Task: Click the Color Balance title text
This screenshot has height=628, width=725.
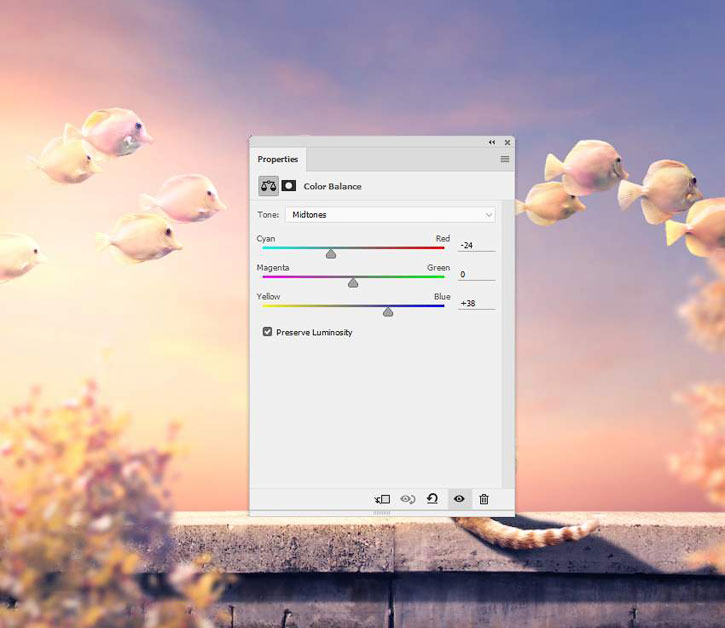Action: pyautogui.click(x=332, y=186)
